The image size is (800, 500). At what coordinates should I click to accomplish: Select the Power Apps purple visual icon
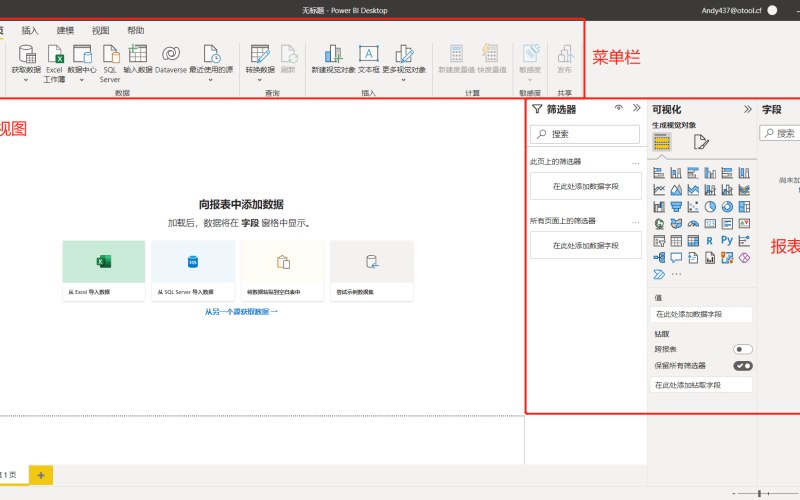pyautogui.click(x=744, y=258)
